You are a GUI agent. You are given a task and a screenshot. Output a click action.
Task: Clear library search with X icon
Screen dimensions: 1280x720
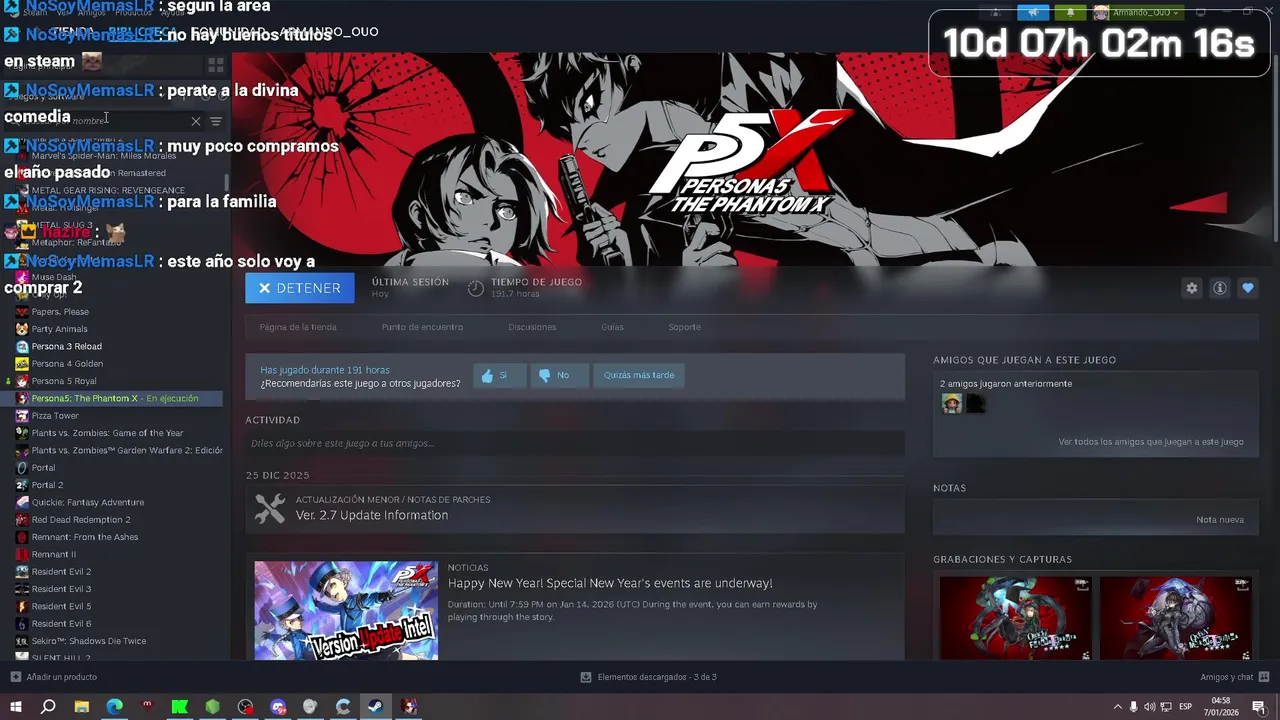tap(195, 121)
